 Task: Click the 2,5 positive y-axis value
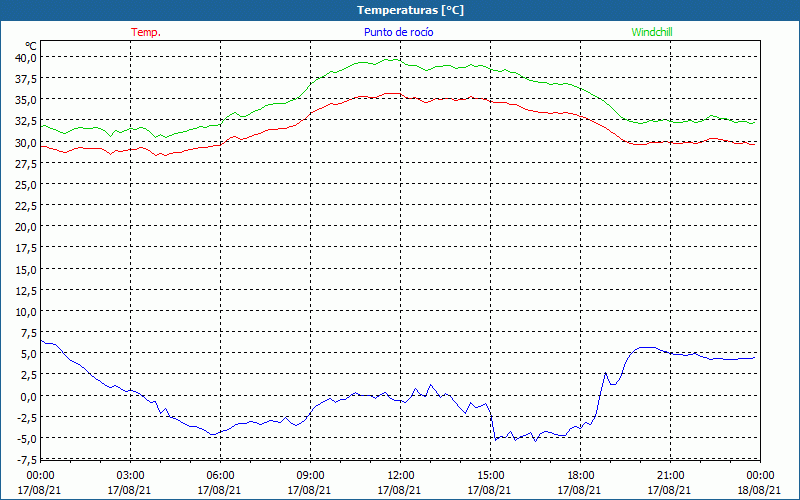(x=28, y=375)
